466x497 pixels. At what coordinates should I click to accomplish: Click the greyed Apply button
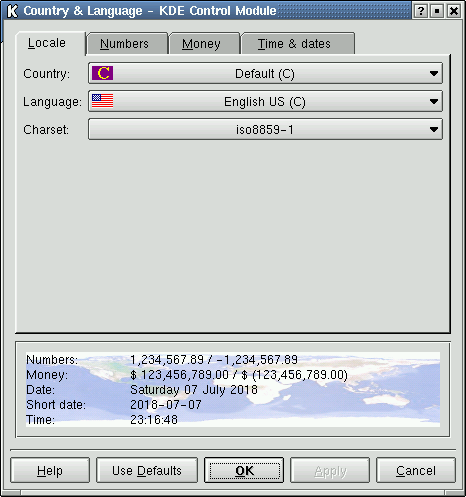pyautogui.click(x=330, y=470)
